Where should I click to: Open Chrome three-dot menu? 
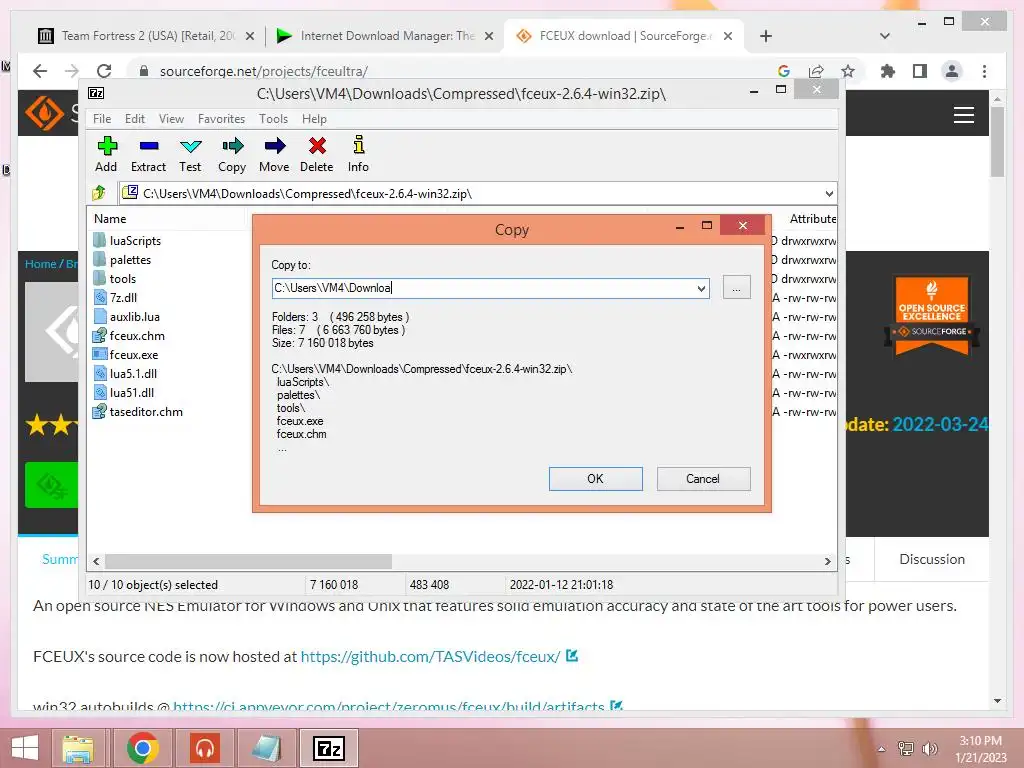(984, 71)
